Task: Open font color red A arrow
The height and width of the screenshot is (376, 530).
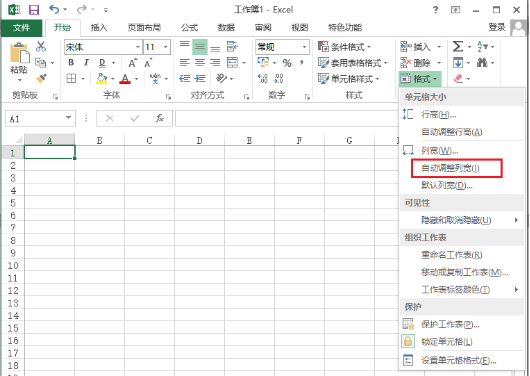Action: coord(137,79)
